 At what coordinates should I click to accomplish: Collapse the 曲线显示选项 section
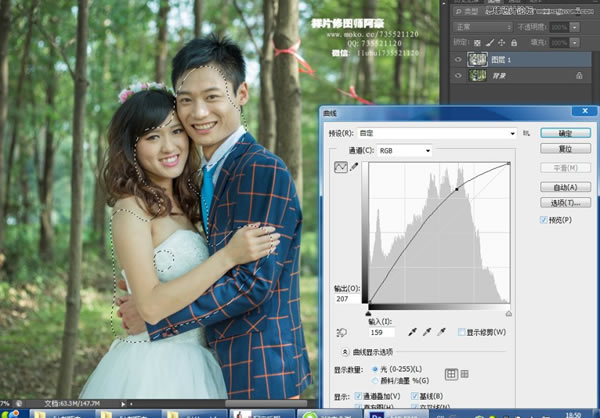[x=345, y=352]
